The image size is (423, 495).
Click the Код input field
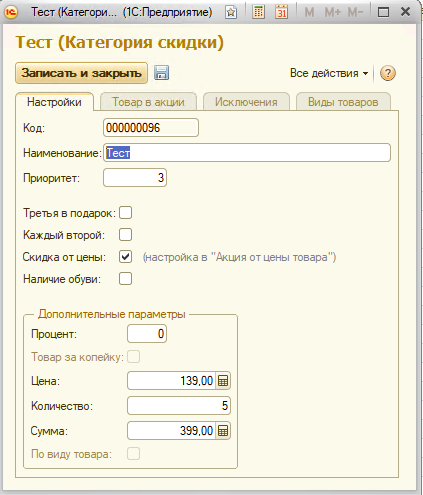[151, 128]
